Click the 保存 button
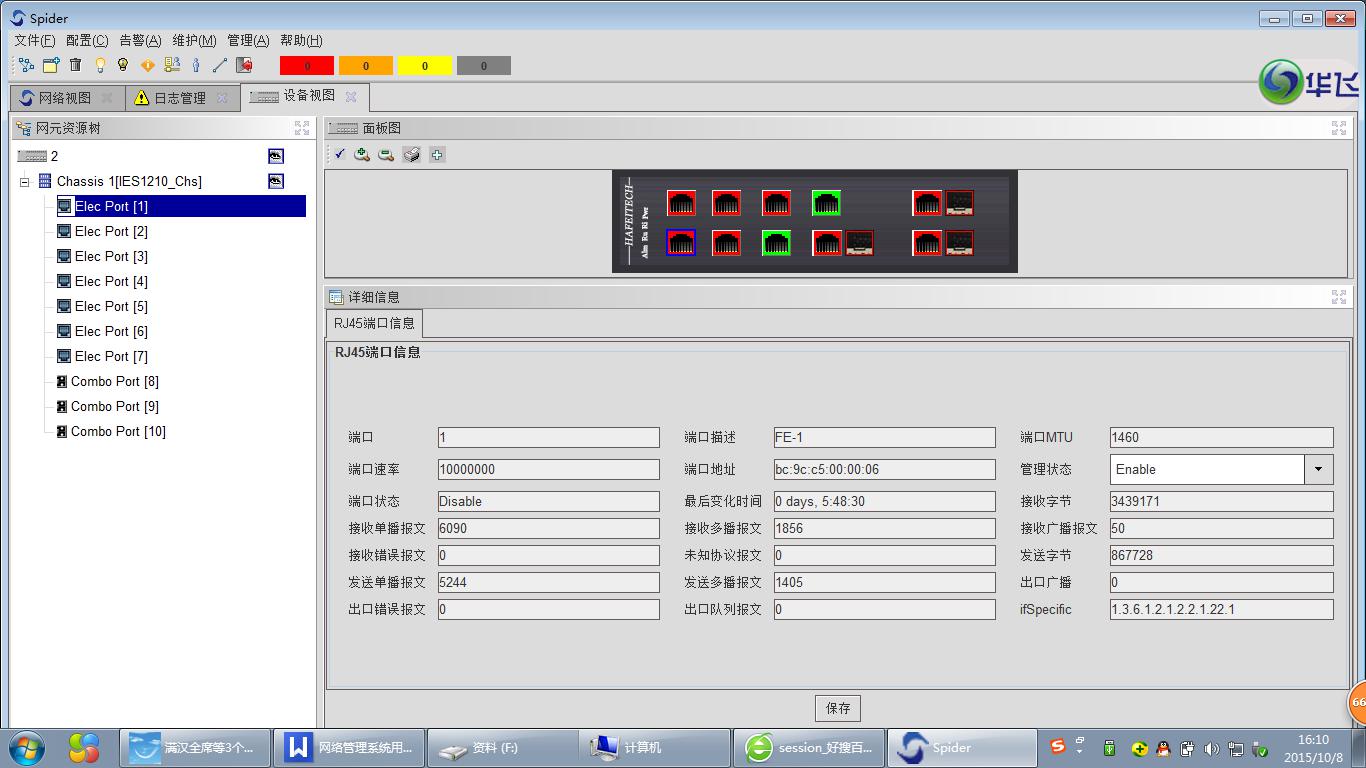1366x768 pixels. point(838,708)
